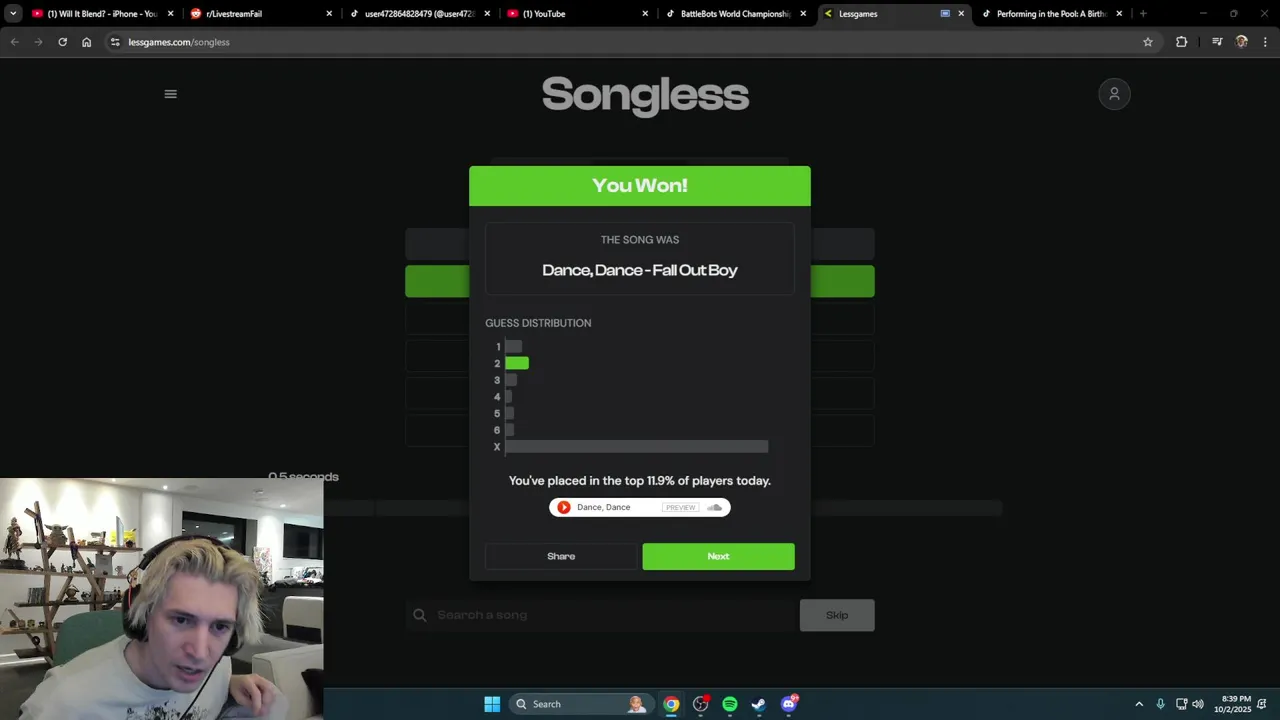Close the Will It Blend tab
This screenshot has height=720, width=1280.
(171, 14)
